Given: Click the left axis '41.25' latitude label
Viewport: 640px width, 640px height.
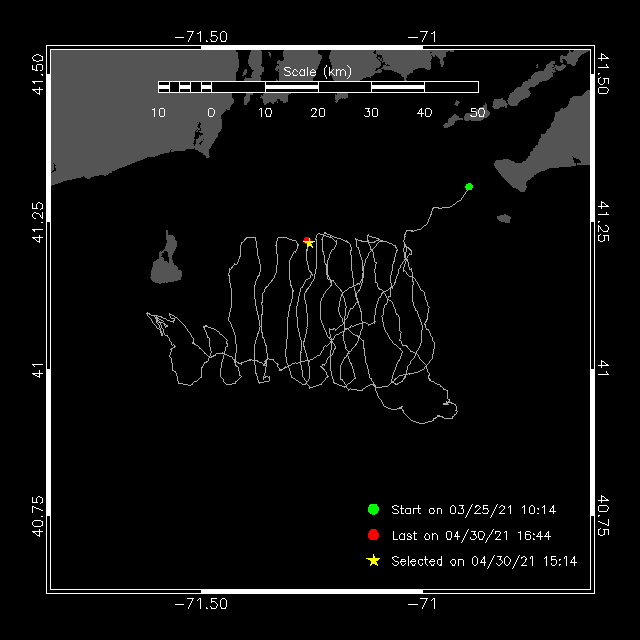Looking at the screenshot, I should pos(38,222).
